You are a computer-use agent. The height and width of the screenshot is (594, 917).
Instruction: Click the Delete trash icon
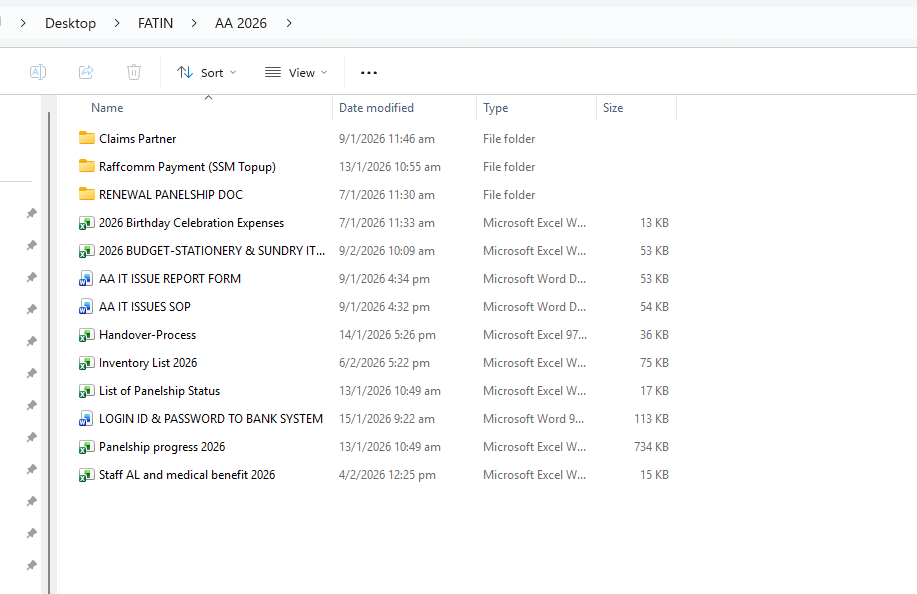134,72
